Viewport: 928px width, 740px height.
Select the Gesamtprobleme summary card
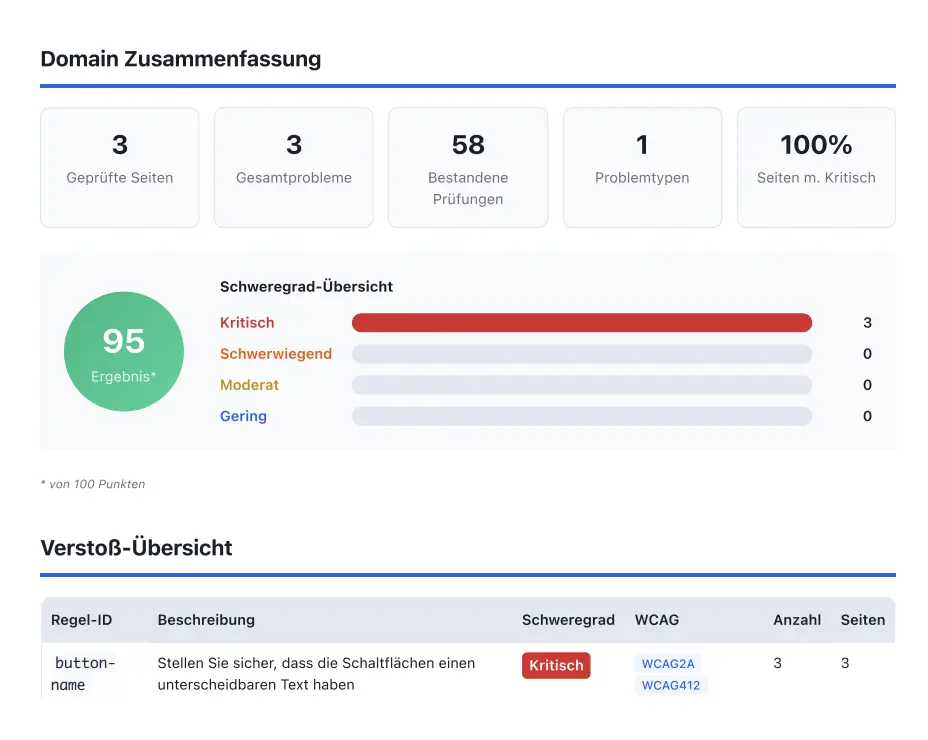[x=294, y=167]
